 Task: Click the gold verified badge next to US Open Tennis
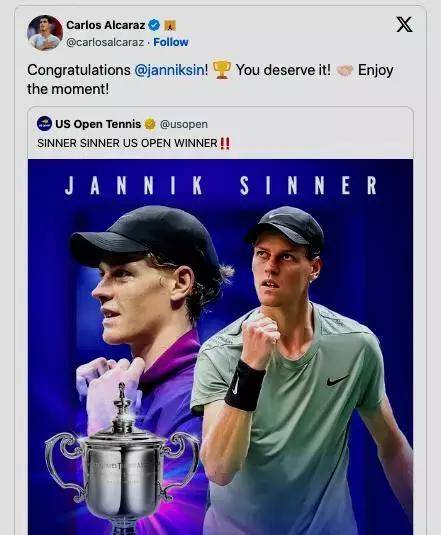(x=150, y=124)
